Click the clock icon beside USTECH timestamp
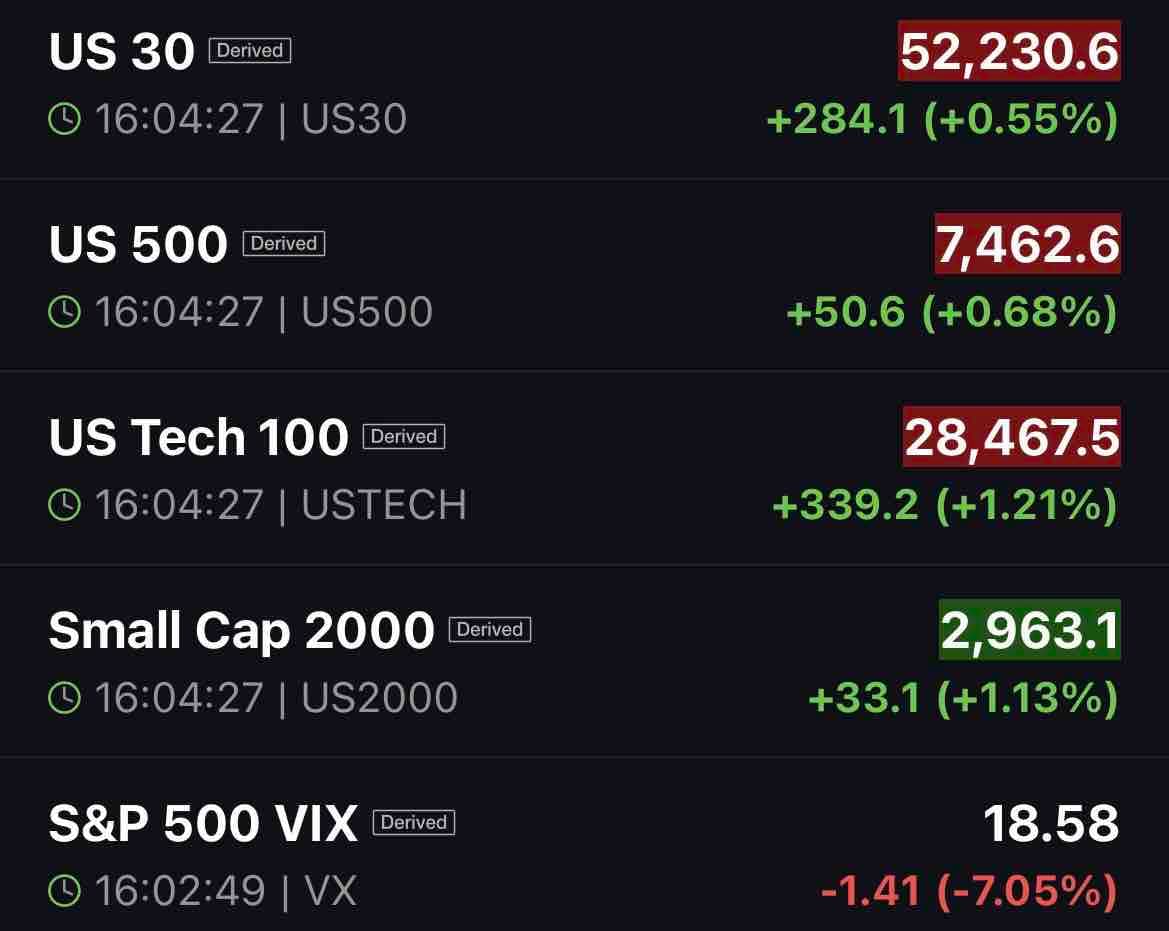This screenshot has height=931, width=1169. [x=64, y=505]
